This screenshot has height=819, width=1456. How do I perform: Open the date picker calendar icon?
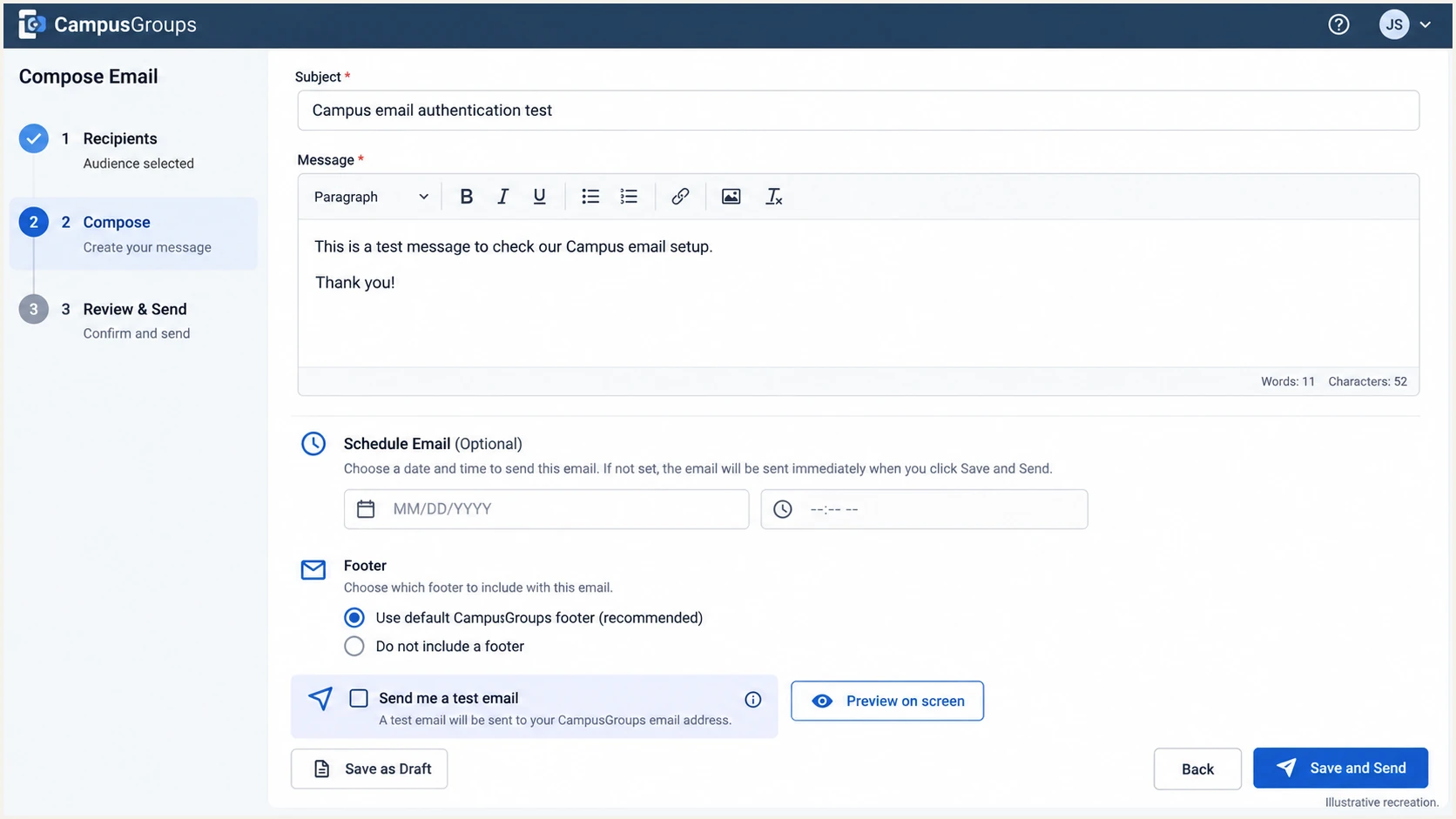click(366, 509)
